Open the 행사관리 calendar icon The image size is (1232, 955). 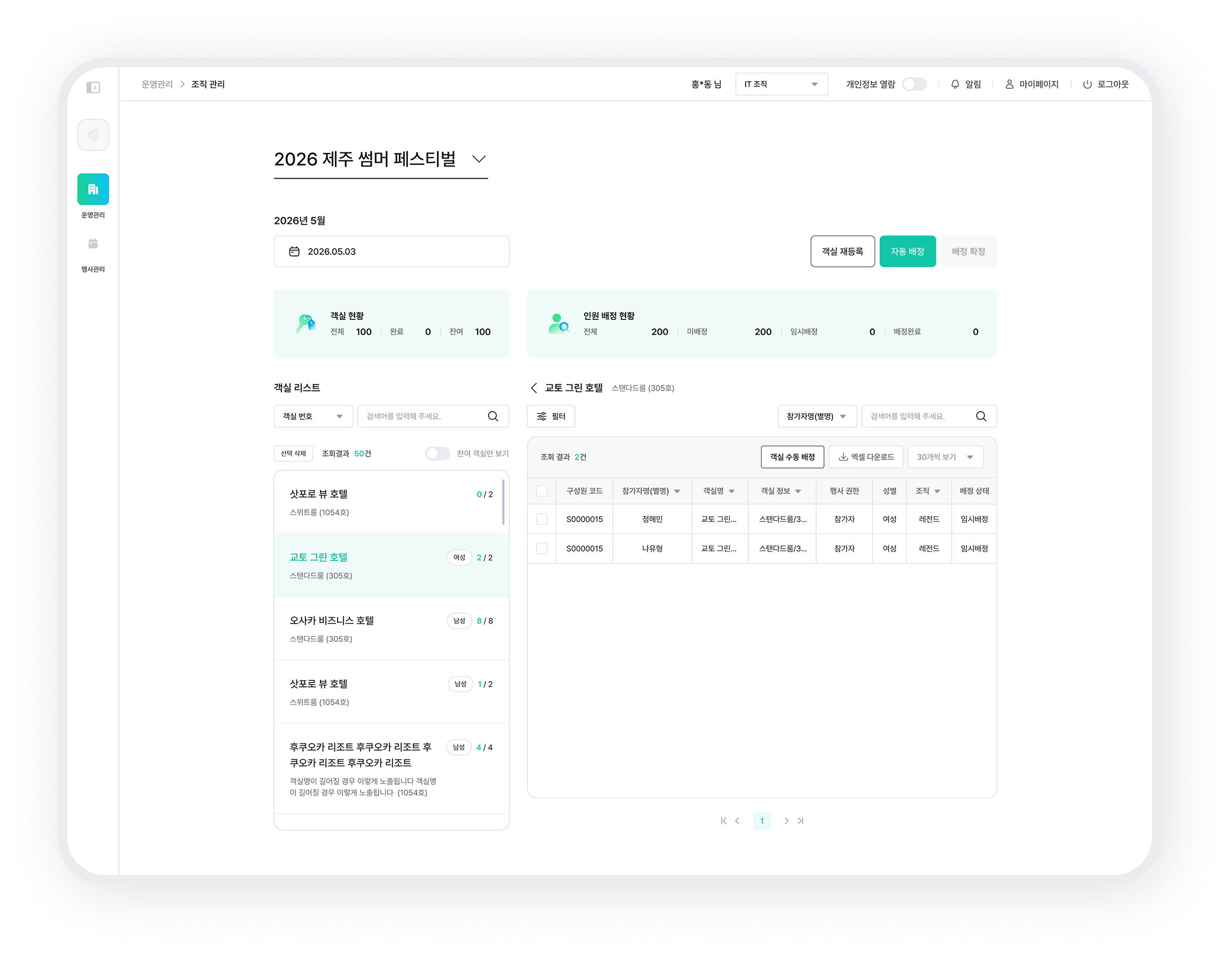(x=93, y=244)
